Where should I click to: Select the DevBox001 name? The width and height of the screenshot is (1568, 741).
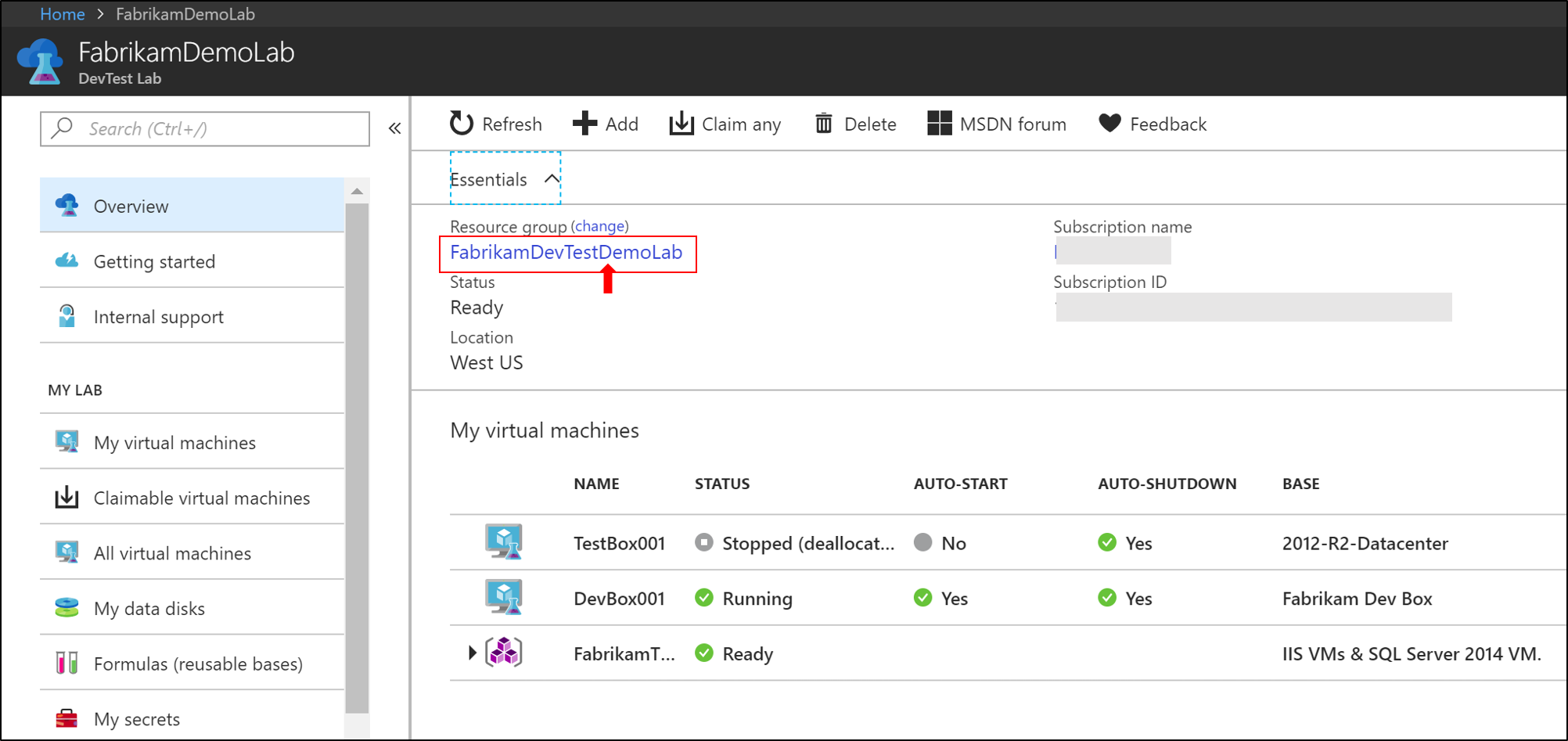619,598
